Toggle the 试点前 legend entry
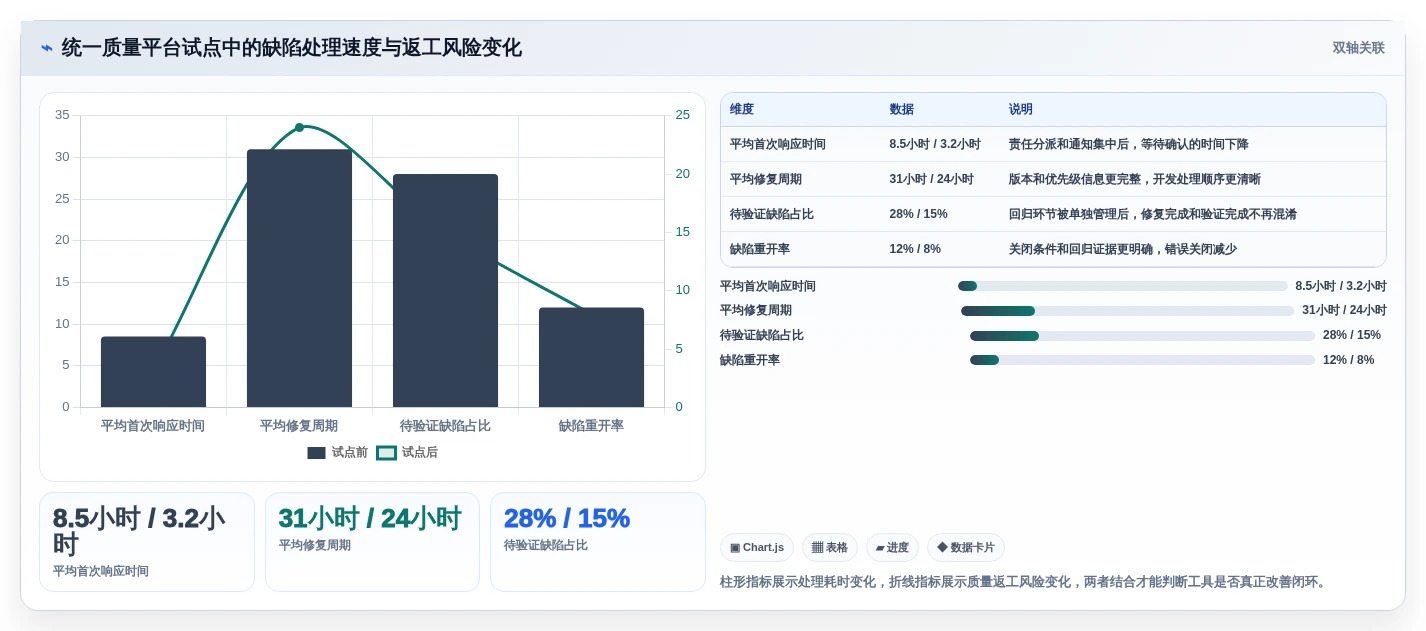The width and height of the screenshot is (1426, 631). 337,453
